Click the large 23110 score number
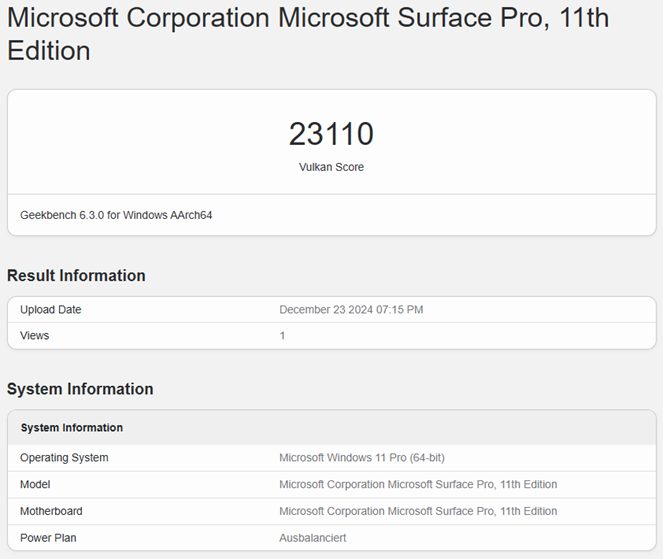 (x=331, y=134)
